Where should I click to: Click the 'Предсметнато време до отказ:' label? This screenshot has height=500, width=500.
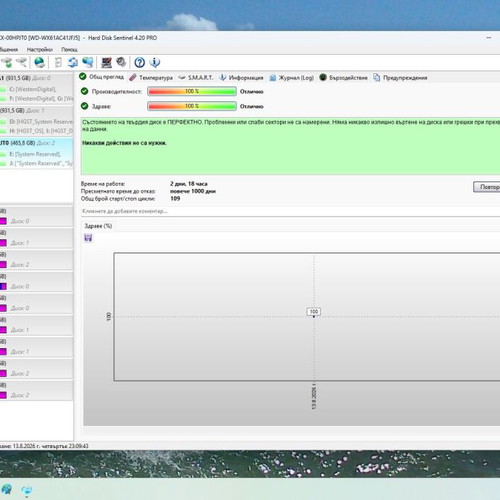point(118,191)
